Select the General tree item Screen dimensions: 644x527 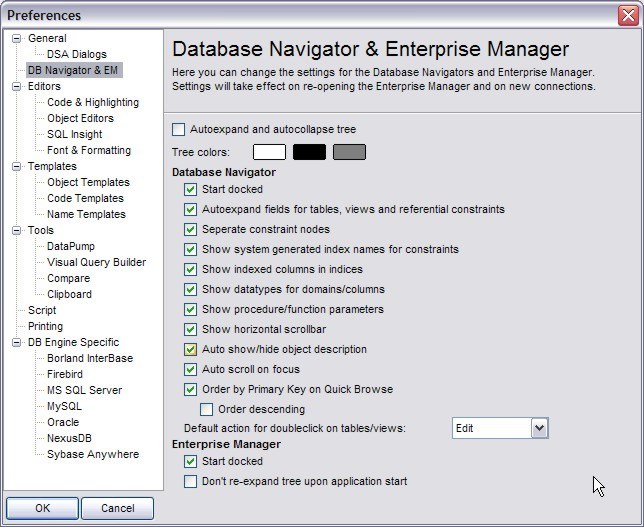coord(47,39)
